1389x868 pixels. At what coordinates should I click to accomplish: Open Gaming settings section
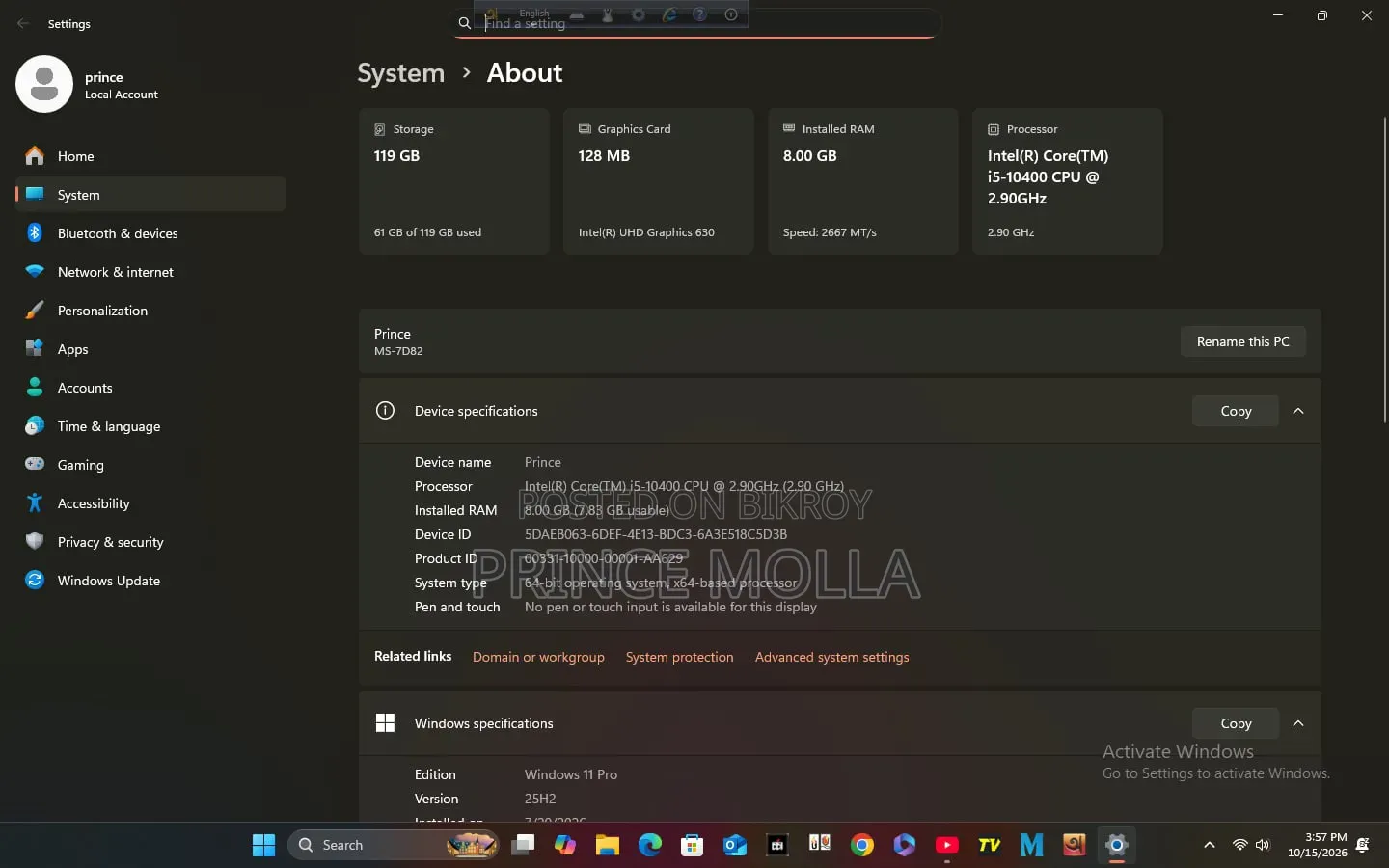[x=150, y=465]
